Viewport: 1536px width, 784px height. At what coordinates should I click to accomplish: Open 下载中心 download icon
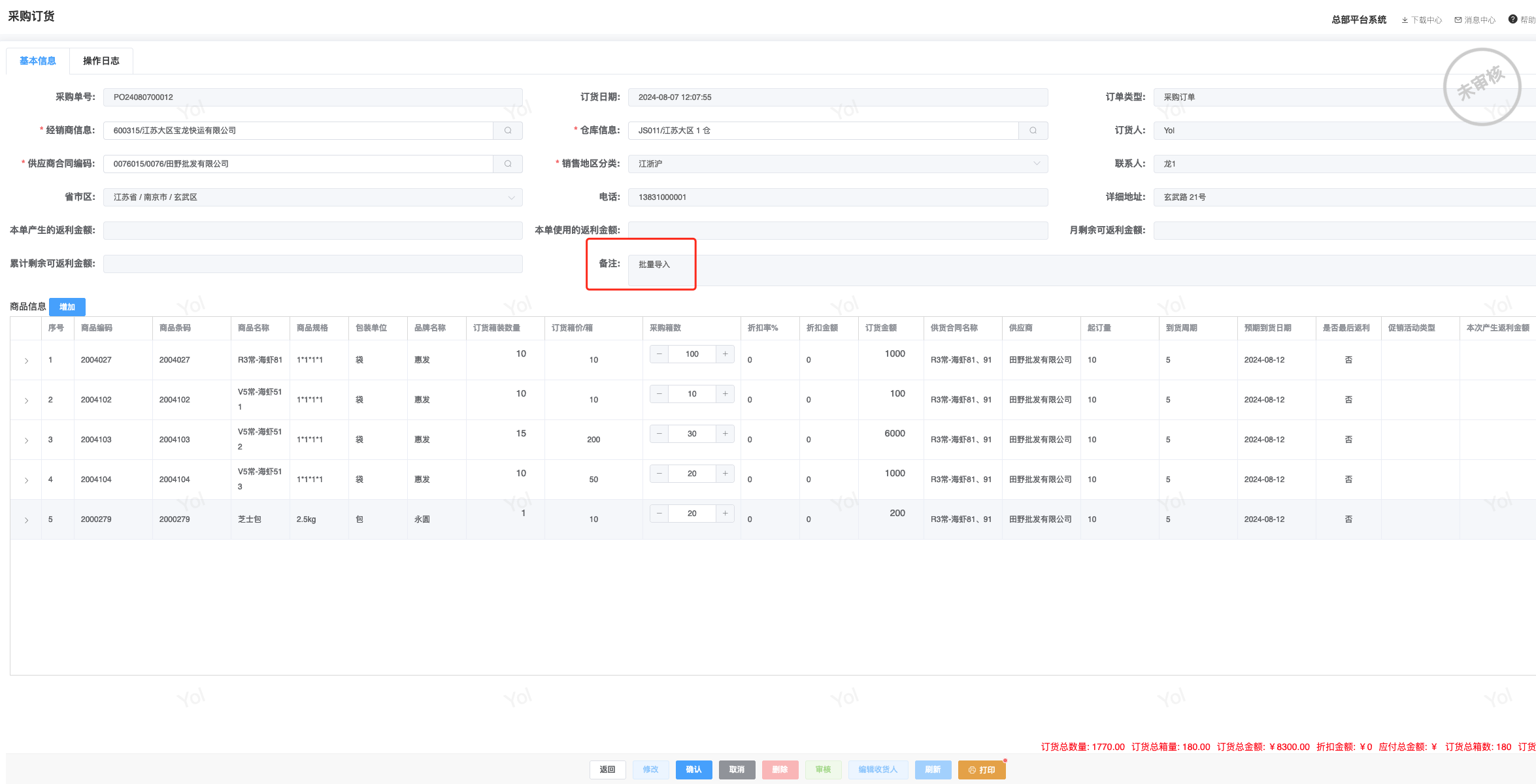(x=1405, y=20)
